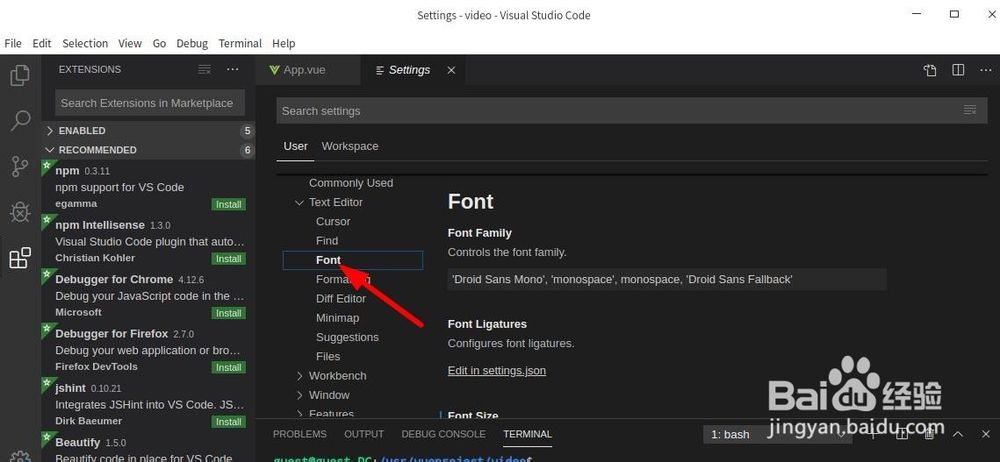1000x462 pixels.
Task: Maximize the terminal panel with the chevron
Action: click(x=958, y=434)
